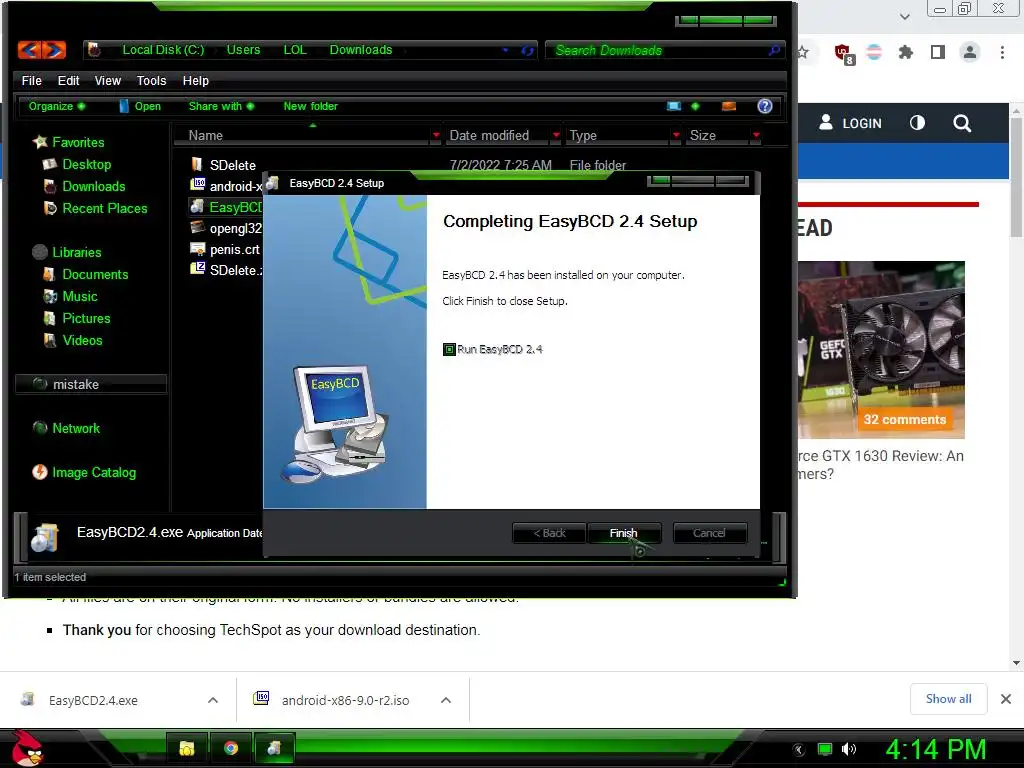Select the SDelete folder icon

(197, 164)
